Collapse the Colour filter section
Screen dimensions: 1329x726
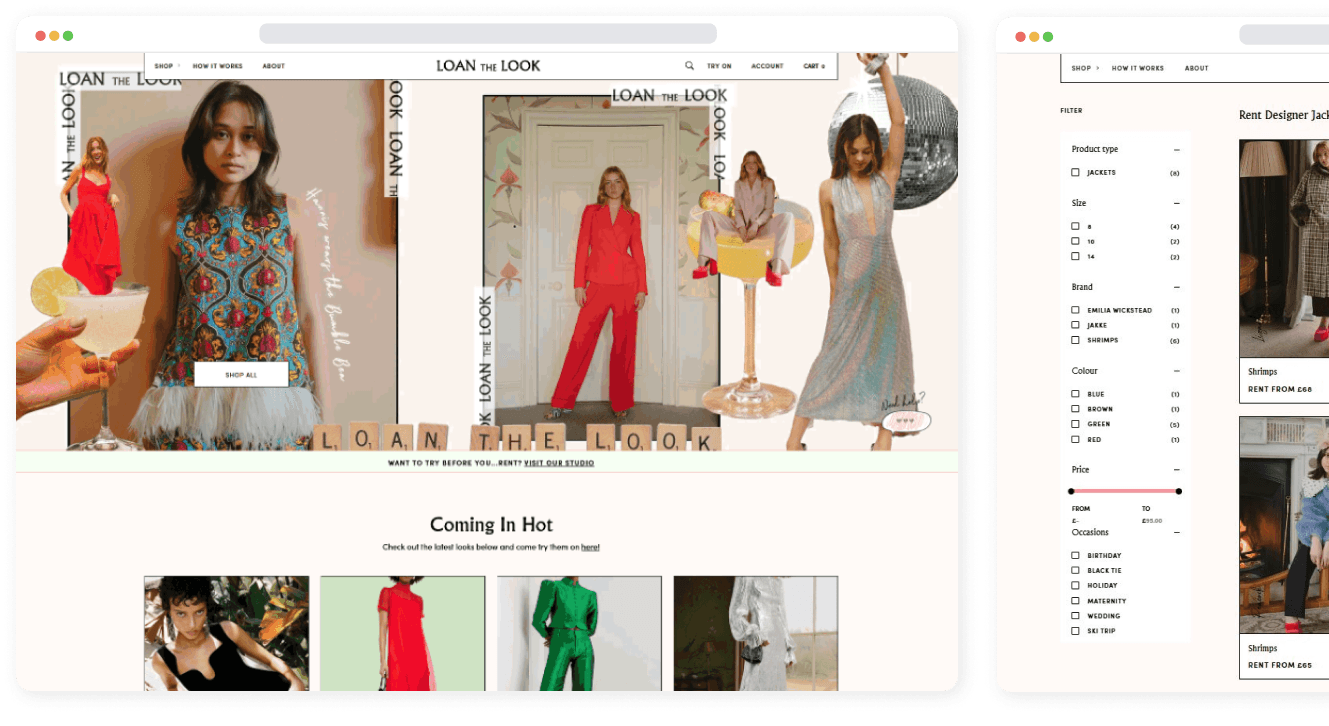[1177, 370]
